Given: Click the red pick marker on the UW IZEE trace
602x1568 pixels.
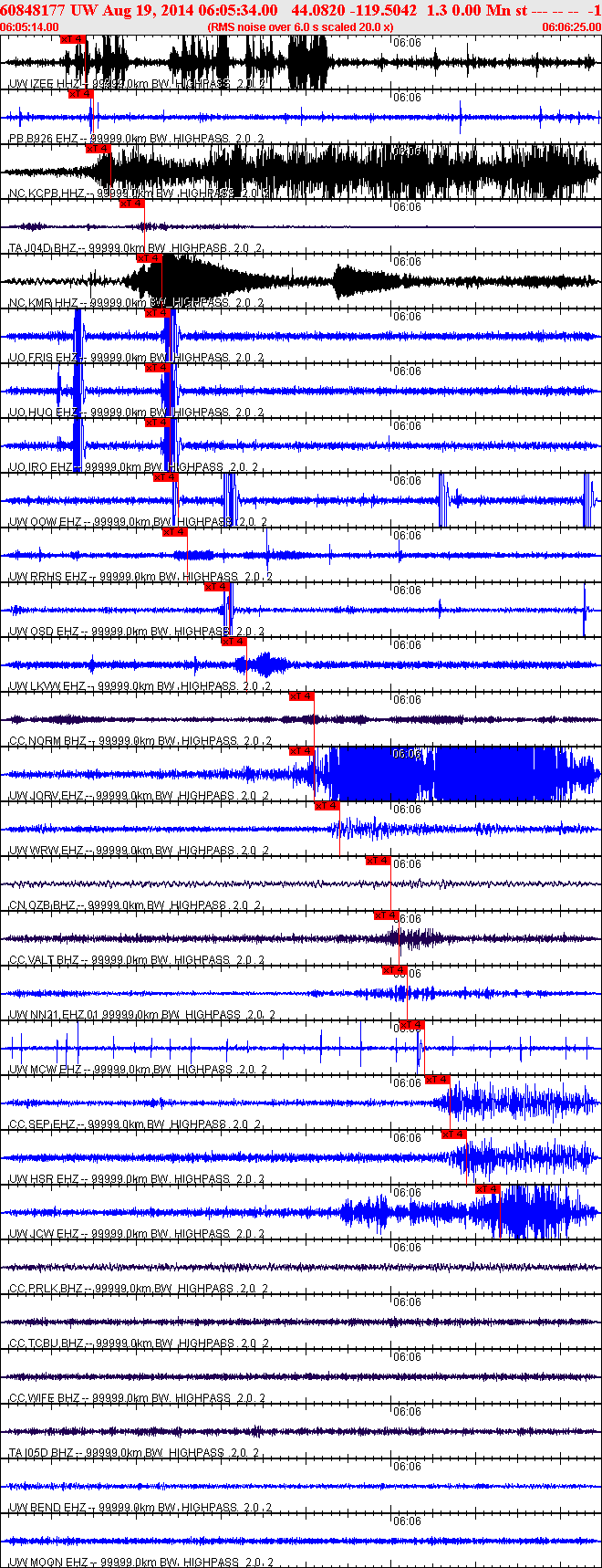Looking at the screenshot, I should (73, 39).
